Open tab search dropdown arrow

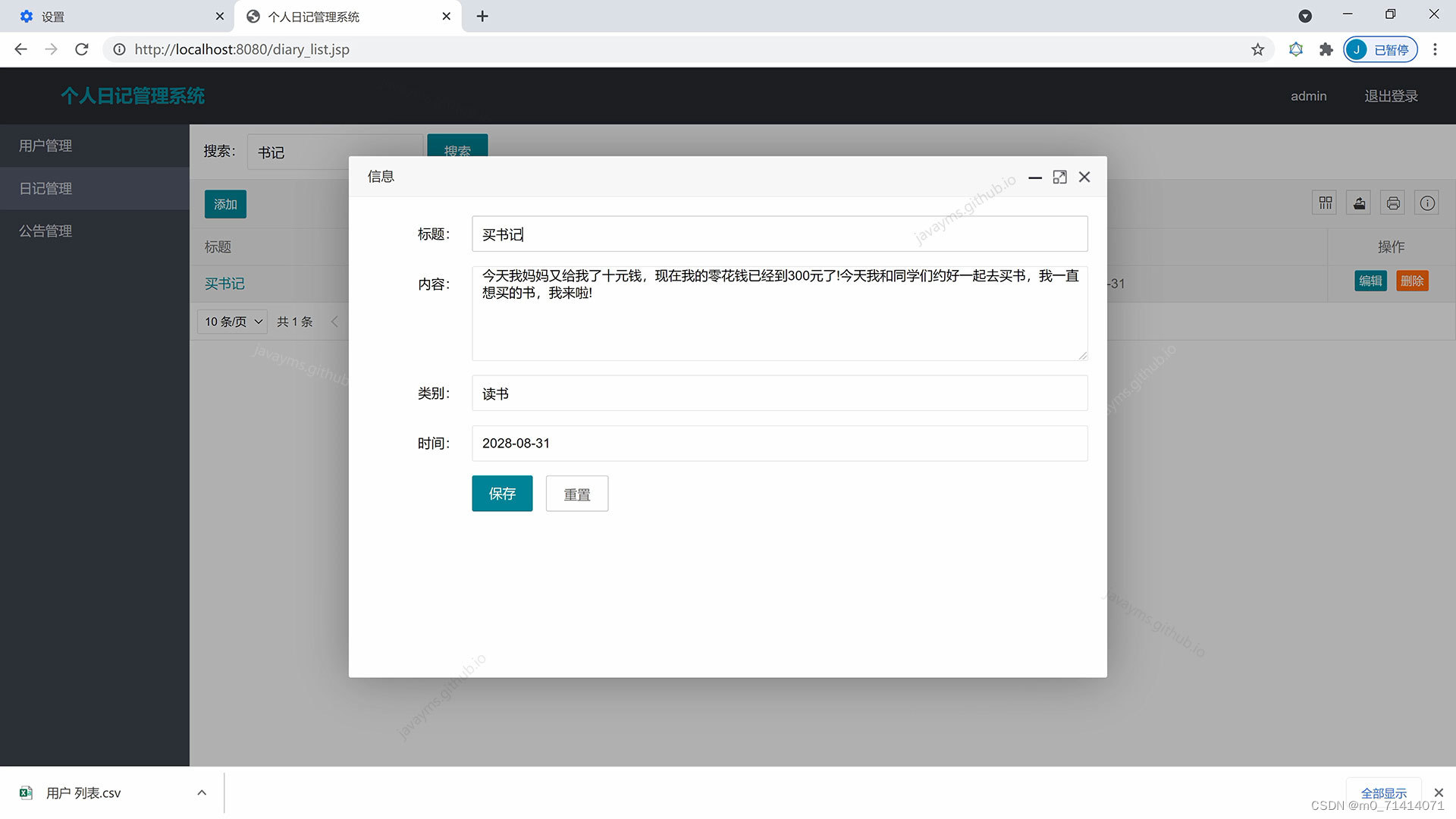coord(1305,16)
